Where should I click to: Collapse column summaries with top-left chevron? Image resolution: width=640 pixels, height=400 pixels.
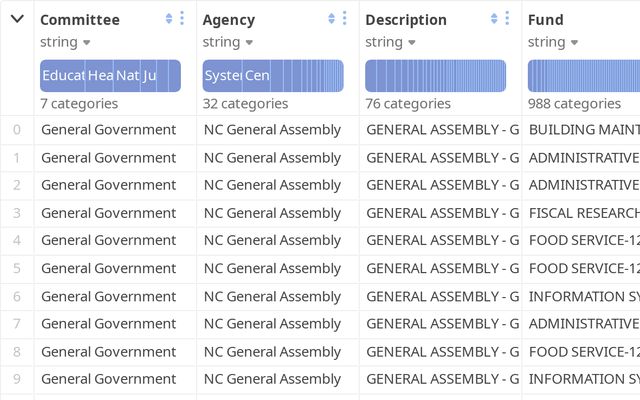17,19
